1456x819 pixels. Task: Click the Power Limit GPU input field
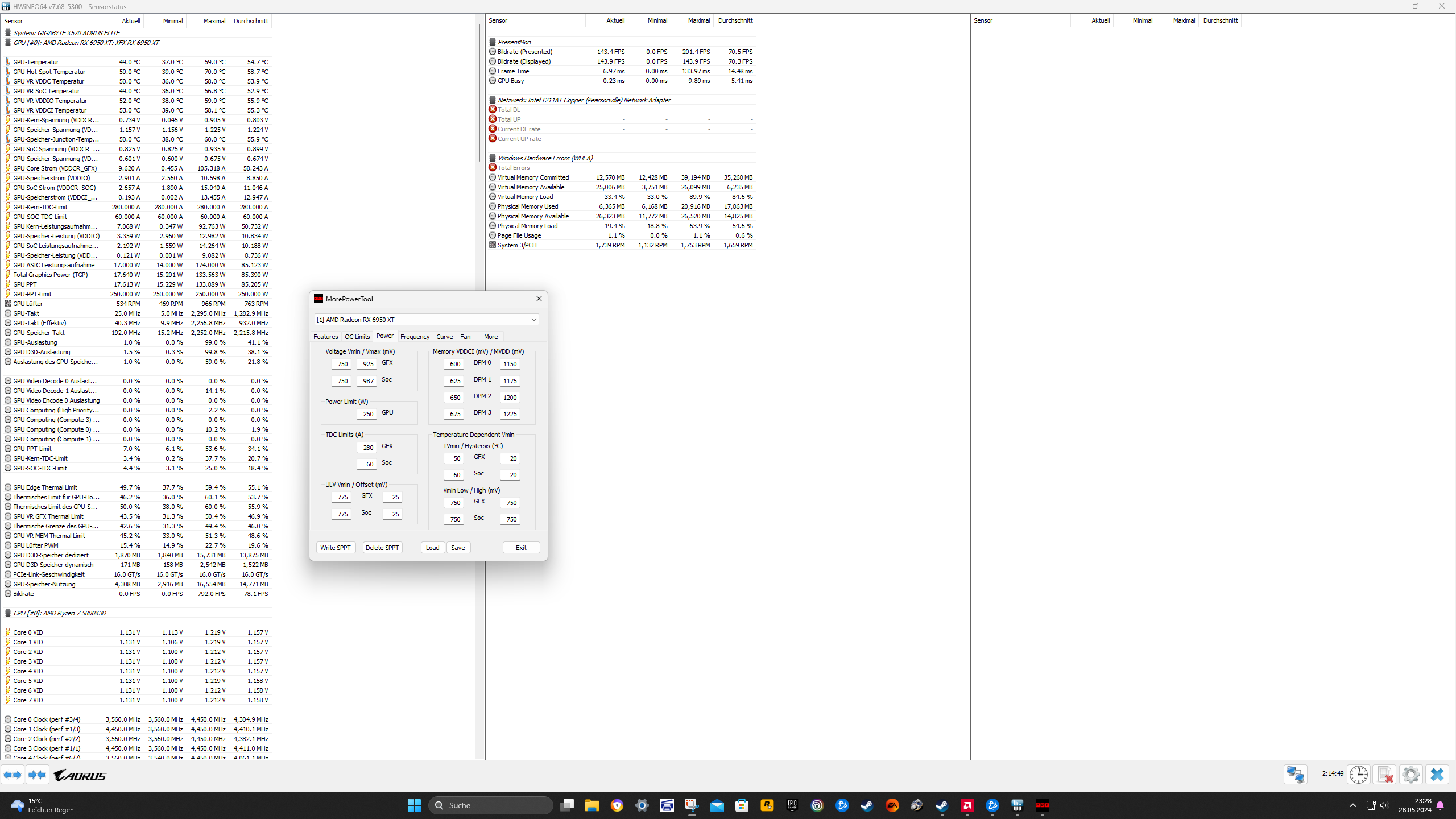367,414
